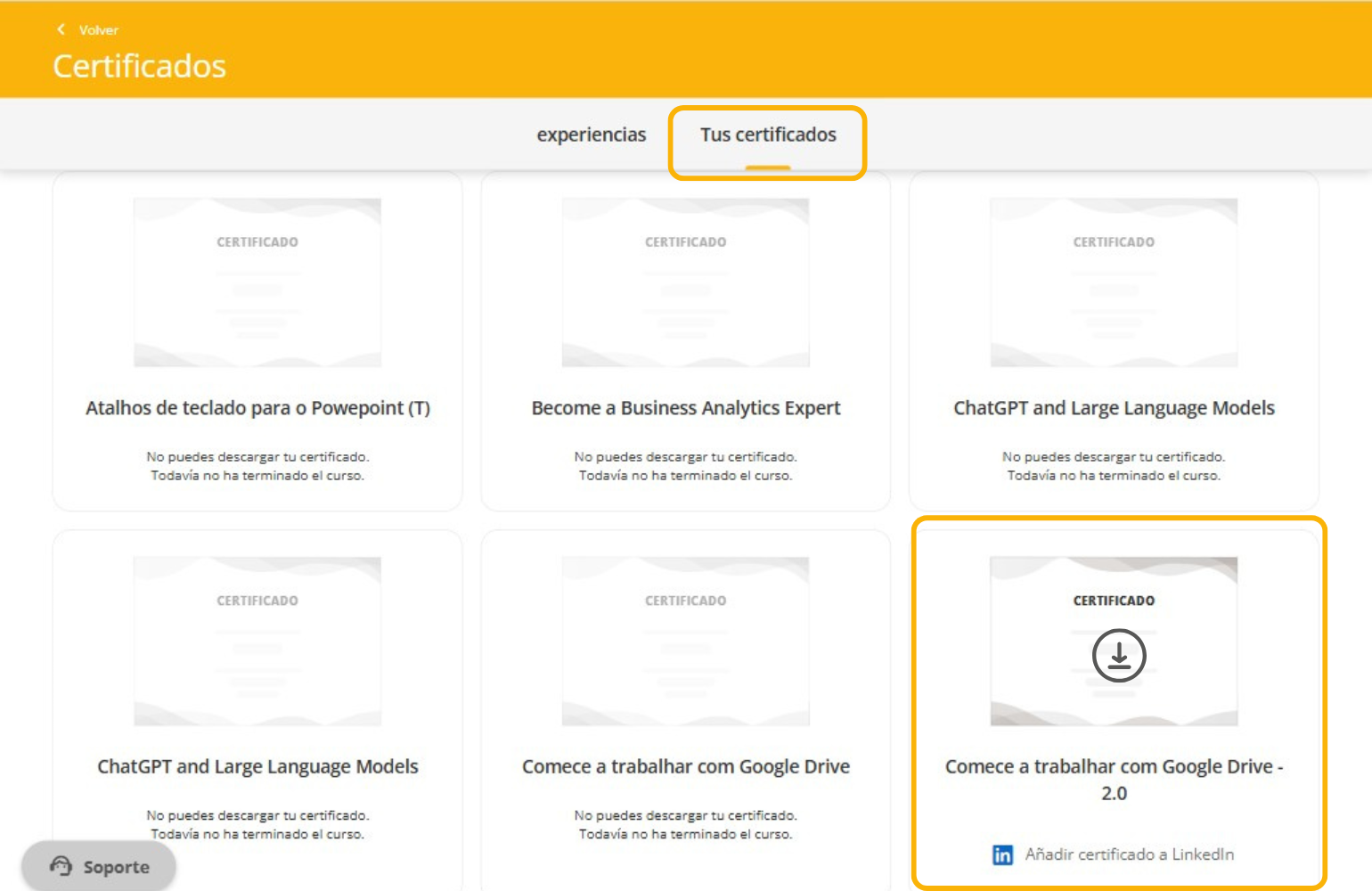This screenshot has height=891, width=1372.
Task: Open the Soporte support button
Action: point(99,866)
